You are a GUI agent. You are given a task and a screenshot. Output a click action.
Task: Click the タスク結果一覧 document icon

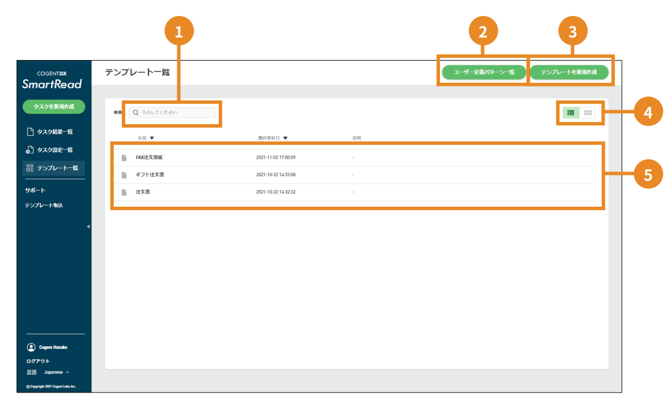pyautogui.click(x=30, y=132)
